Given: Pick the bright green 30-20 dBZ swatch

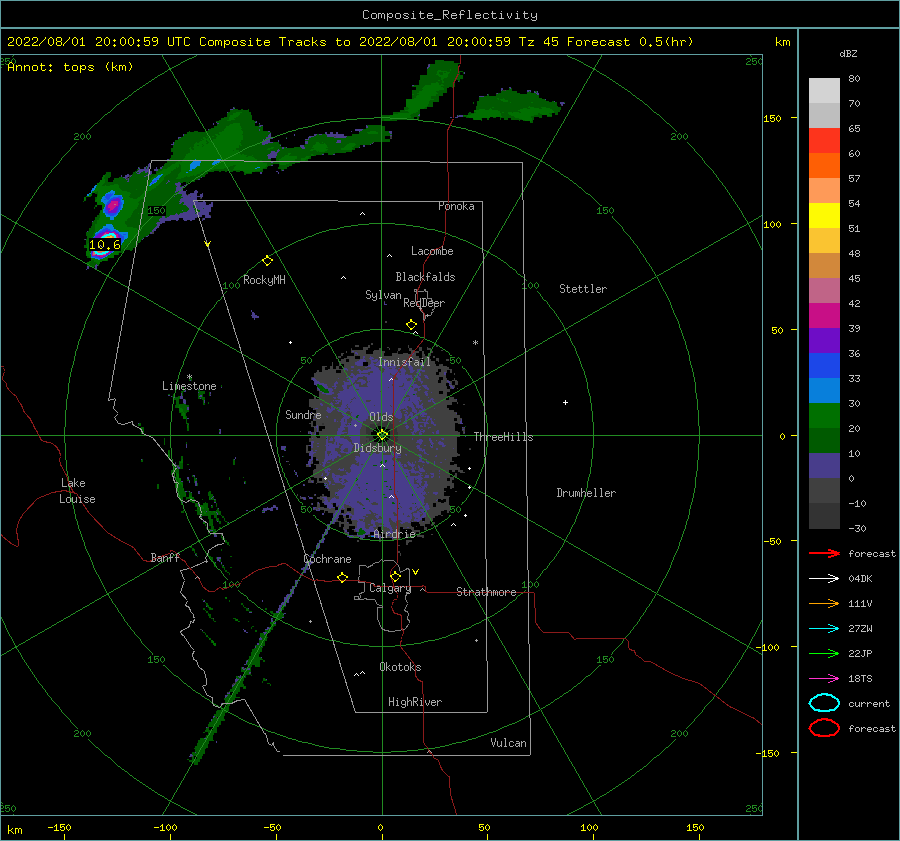Looking at the screenshot, I should [824, 416].
